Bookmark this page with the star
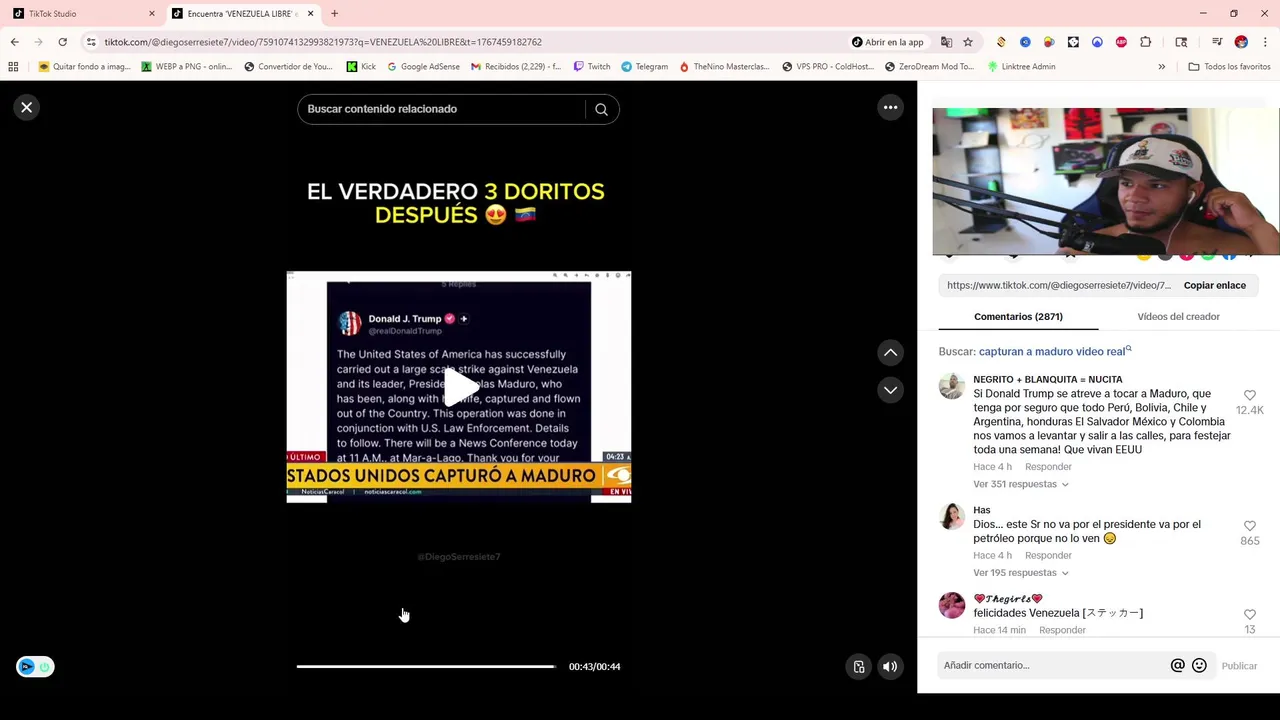Image resolution: width=1280 pixels, height=720 pixels. point(968,42)
